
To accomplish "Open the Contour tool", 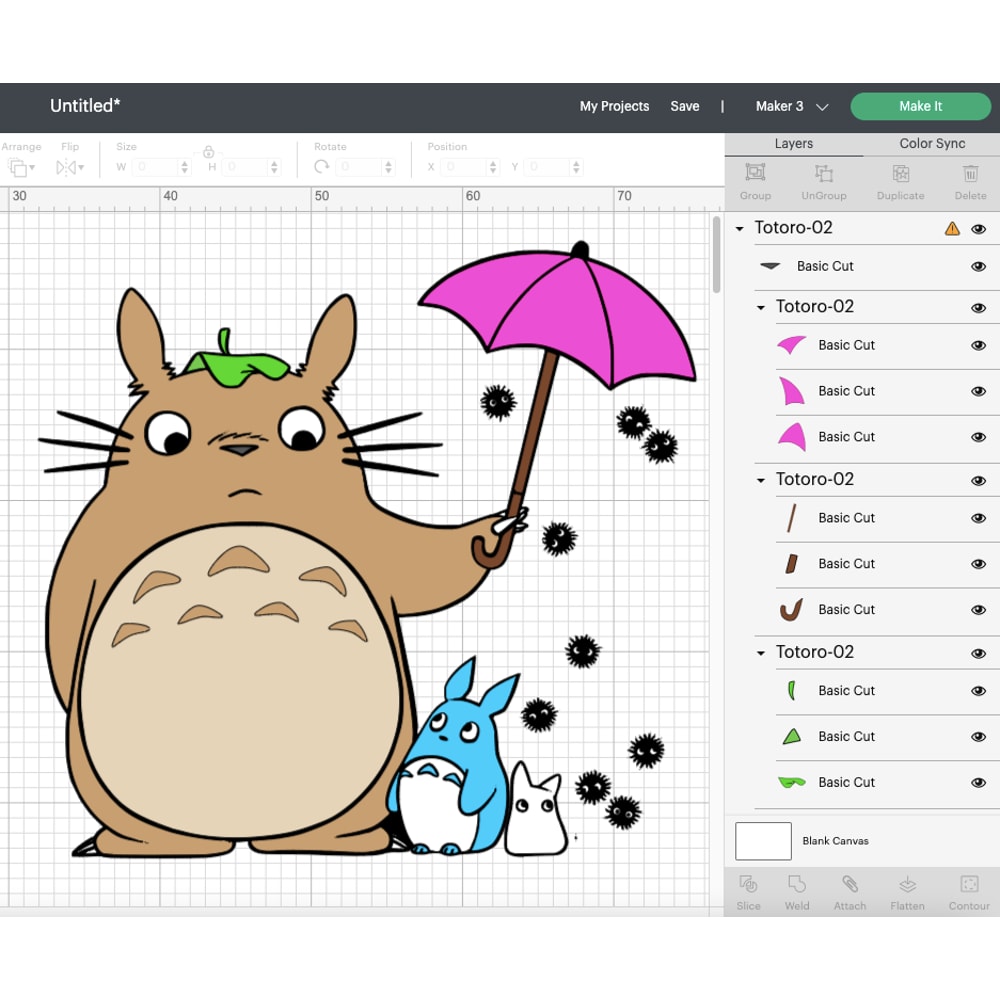I will click(968, 890).
